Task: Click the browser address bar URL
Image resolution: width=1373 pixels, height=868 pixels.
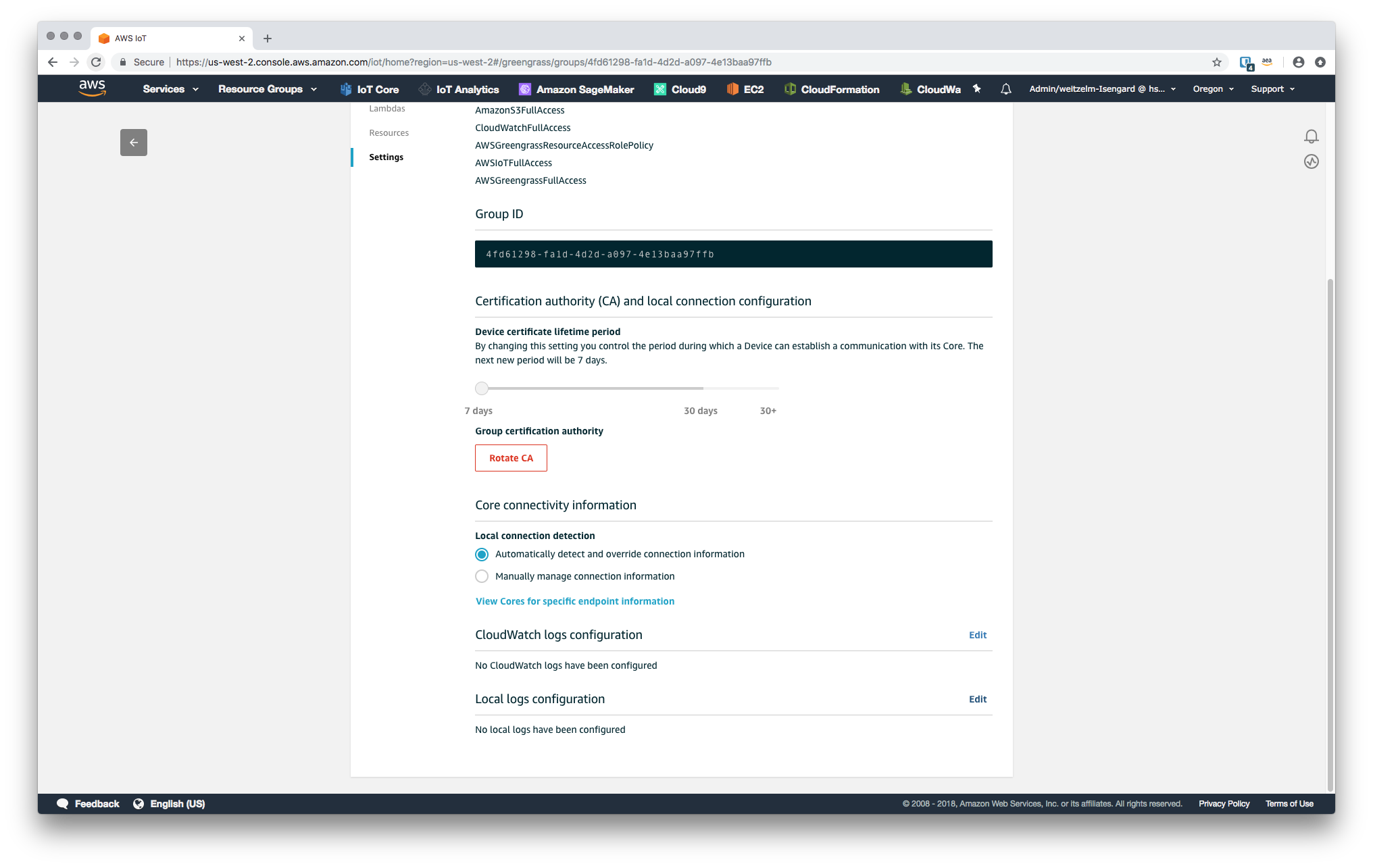Action: [474, 62]
